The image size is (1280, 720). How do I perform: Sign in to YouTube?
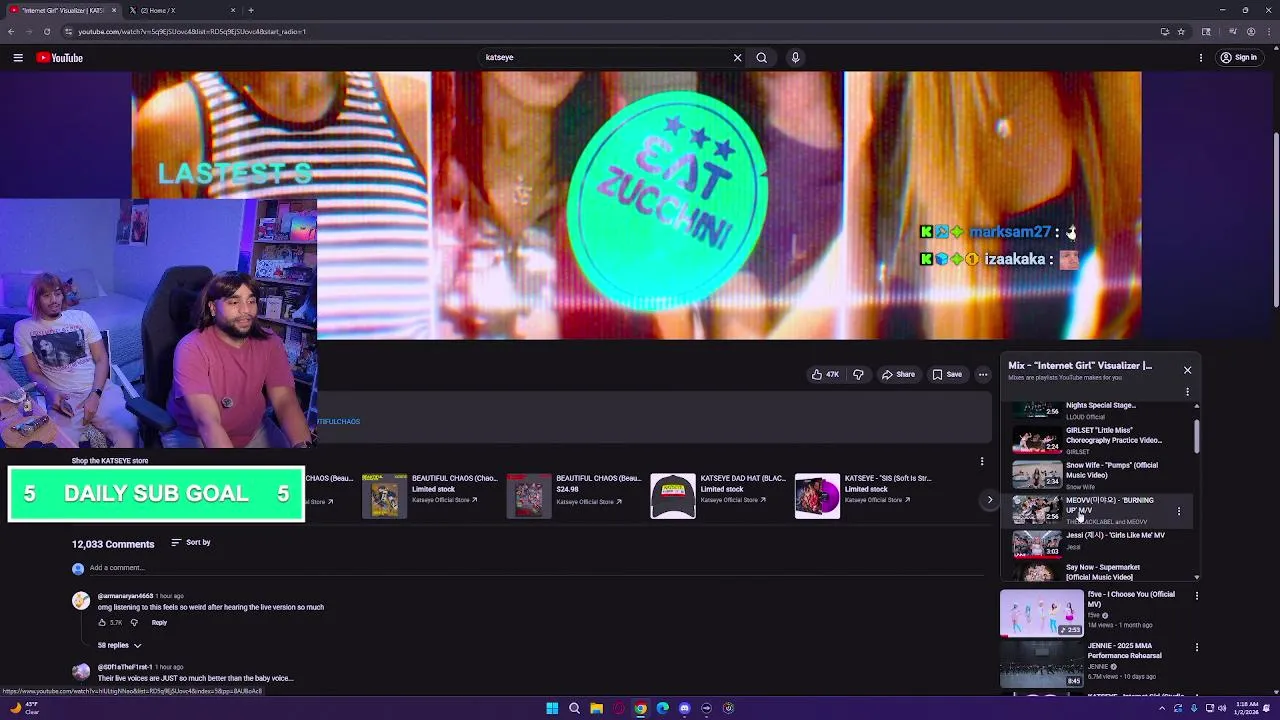tap(1238, 58)
